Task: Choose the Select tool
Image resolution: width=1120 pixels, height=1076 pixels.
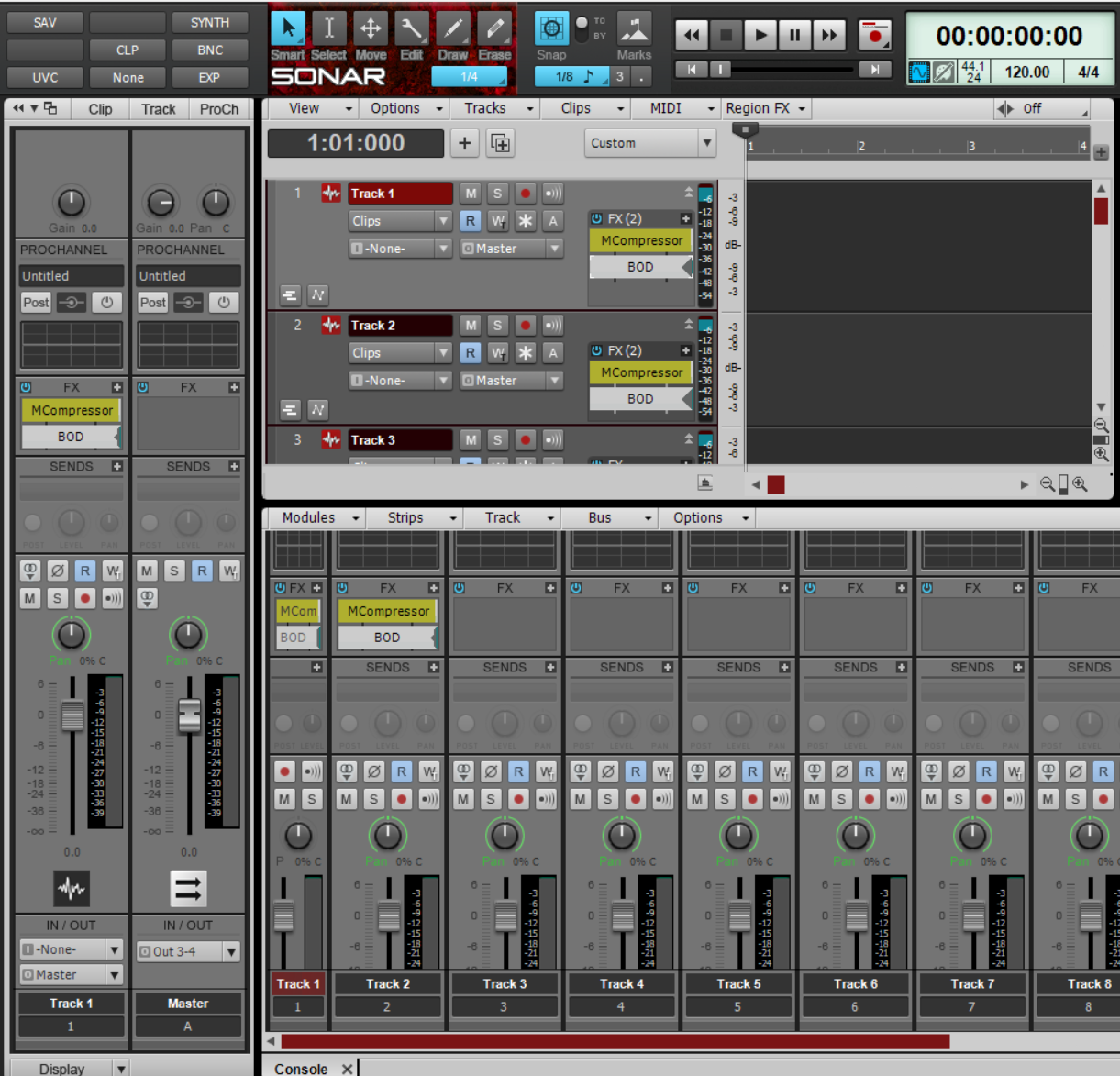Action: 329,30
